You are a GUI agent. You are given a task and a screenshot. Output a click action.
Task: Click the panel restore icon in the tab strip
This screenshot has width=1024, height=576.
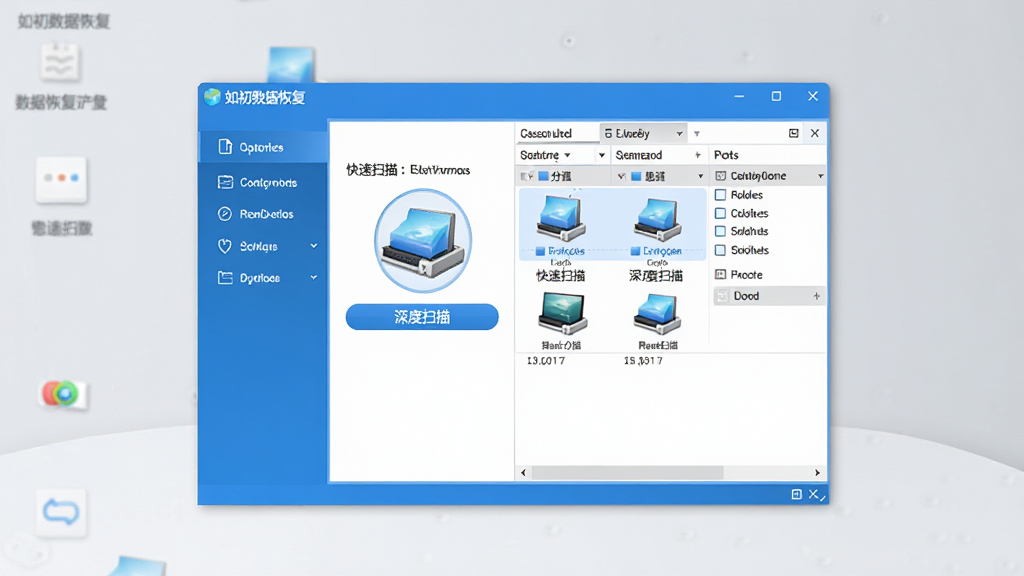click(793, 133)
